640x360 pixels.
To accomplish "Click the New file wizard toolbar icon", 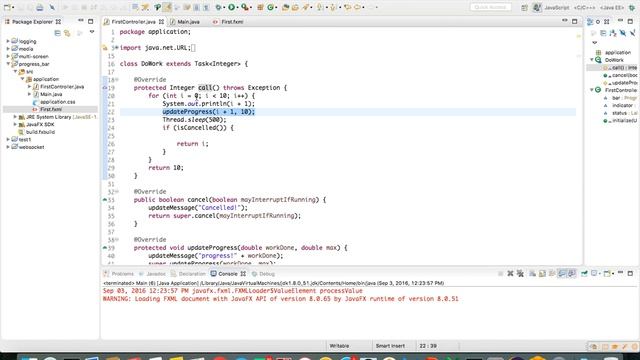I will (x=8, y=7).
